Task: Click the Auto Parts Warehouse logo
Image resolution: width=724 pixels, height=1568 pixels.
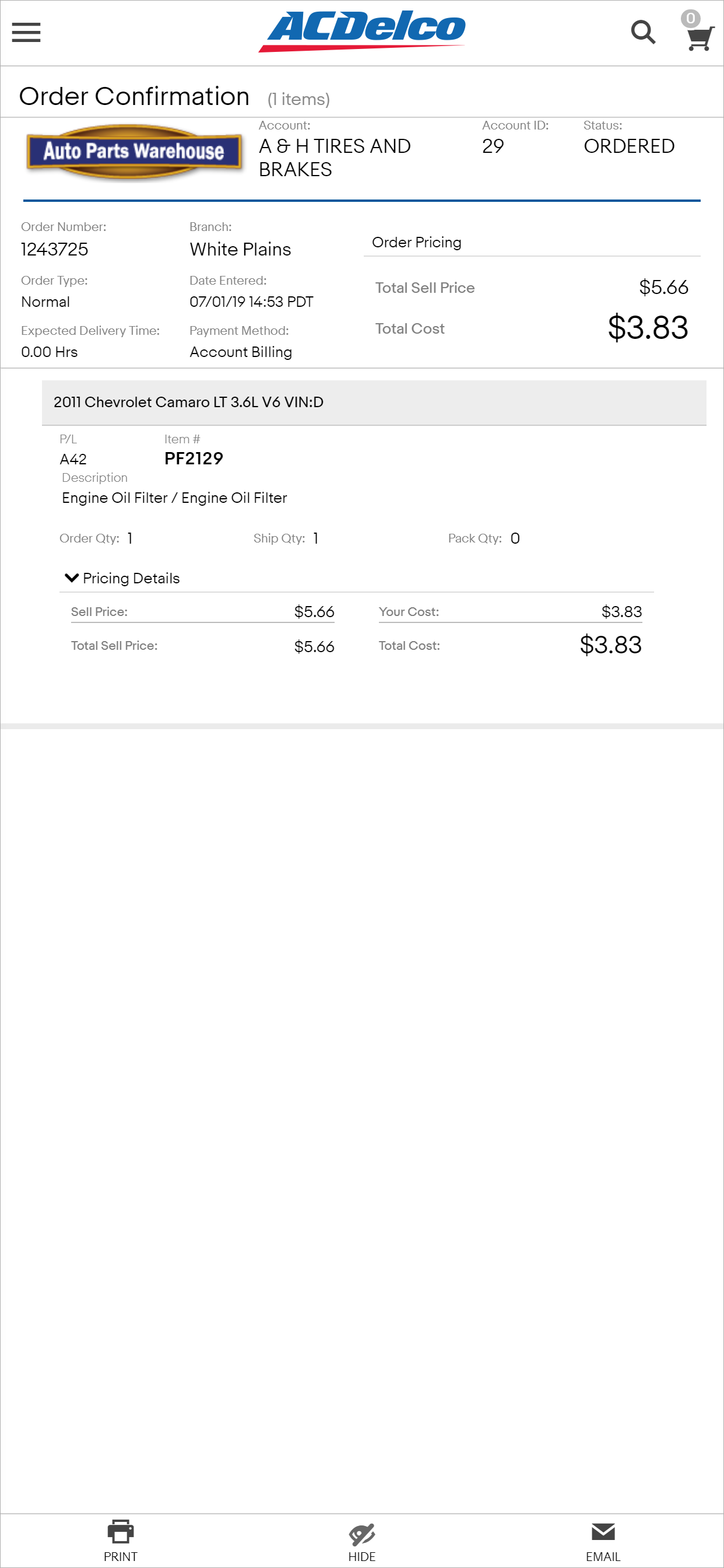Action: coord(134,152)
